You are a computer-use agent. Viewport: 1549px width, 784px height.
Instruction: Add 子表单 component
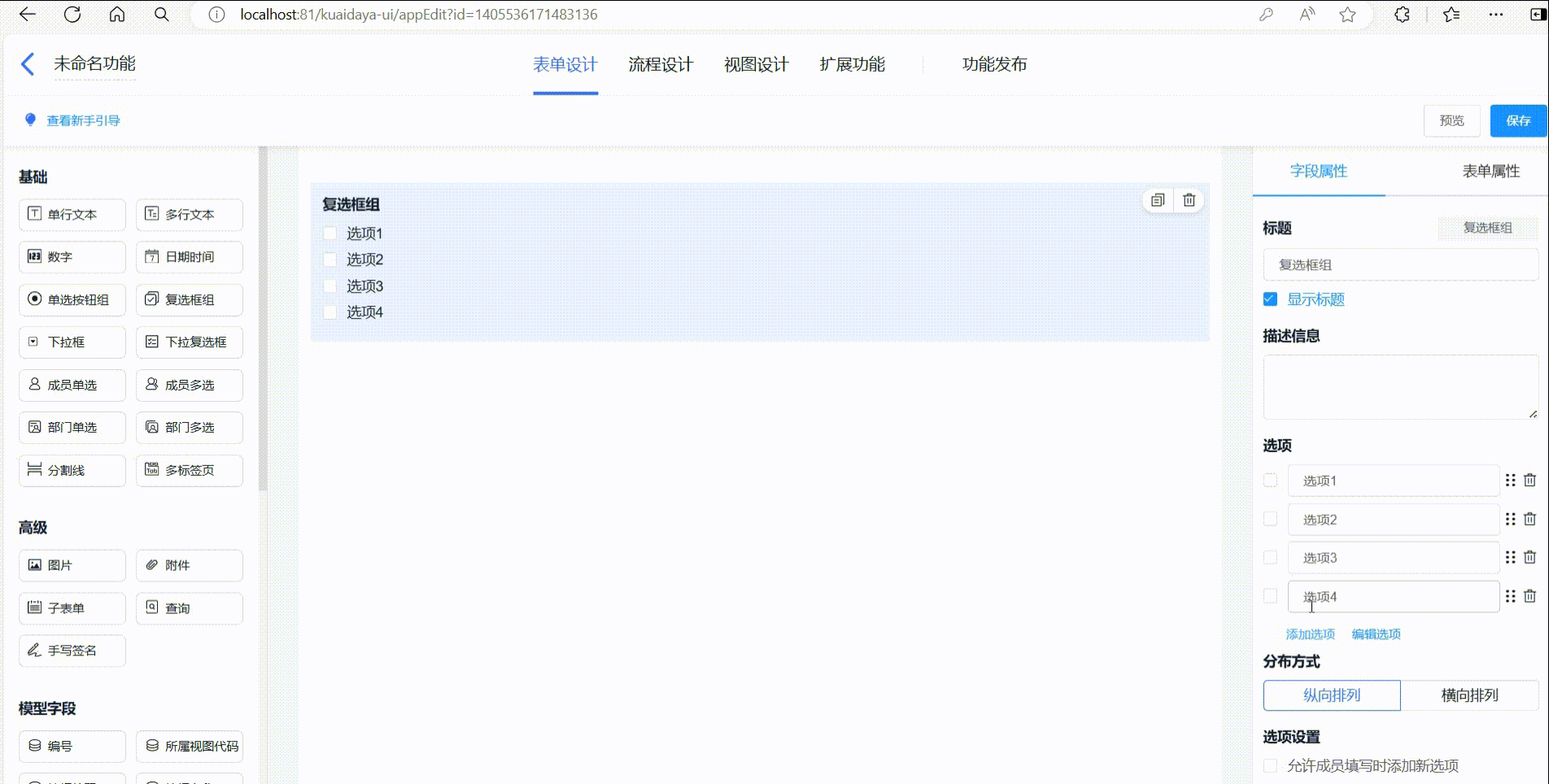point(72,608)
